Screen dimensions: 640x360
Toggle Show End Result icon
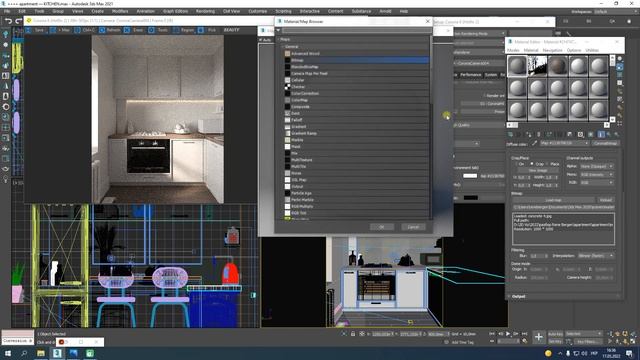601,134
